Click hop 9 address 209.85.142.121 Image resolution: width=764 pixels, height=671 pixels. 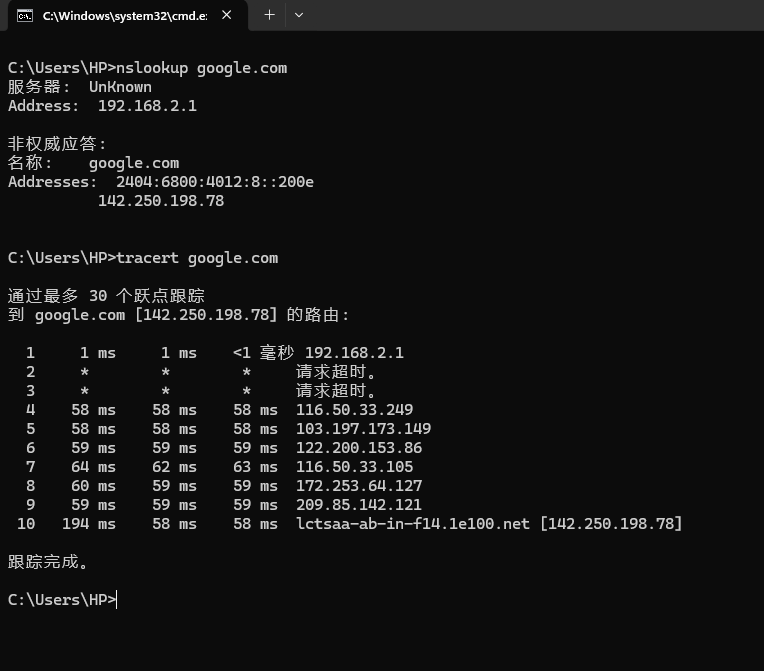tap(358, 505)
